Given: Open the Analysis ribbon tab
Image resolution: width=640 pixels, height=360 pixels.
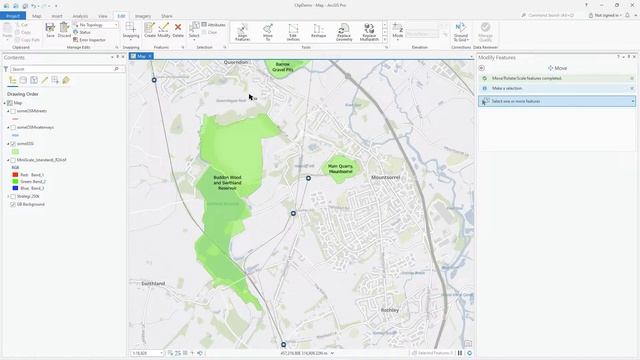Looking at the screenshot, I should click(80, 16).
